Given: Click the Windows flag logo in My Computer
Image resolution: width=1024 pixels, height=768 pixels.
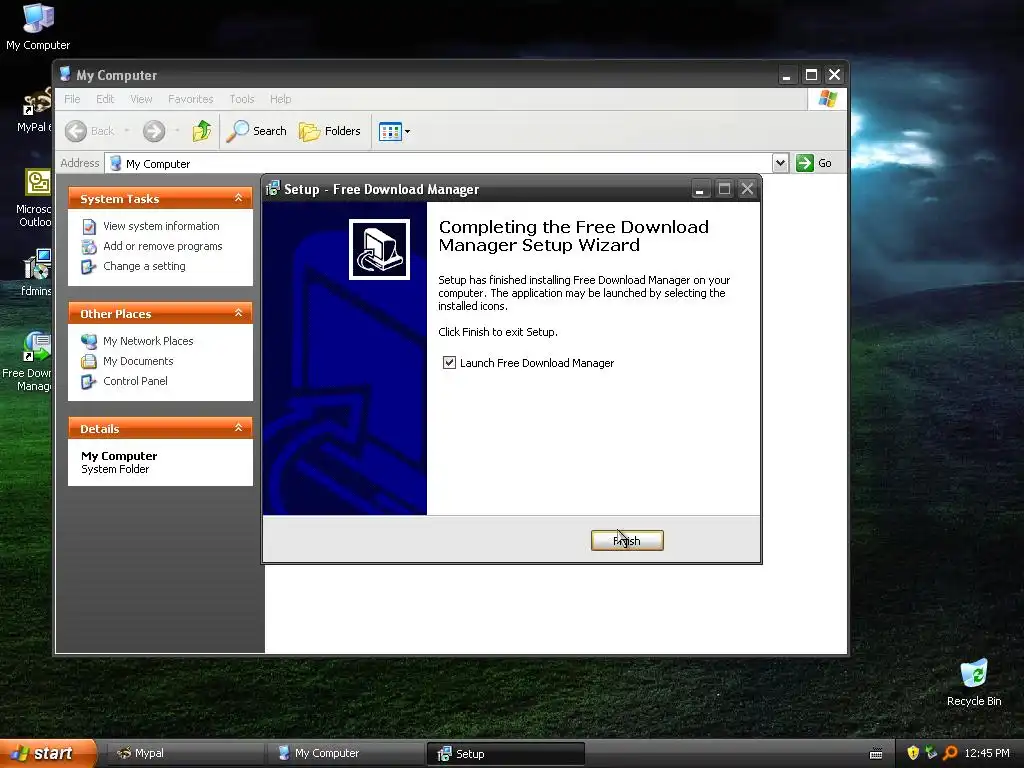Looking at the screenshot, I should [827, 99].
